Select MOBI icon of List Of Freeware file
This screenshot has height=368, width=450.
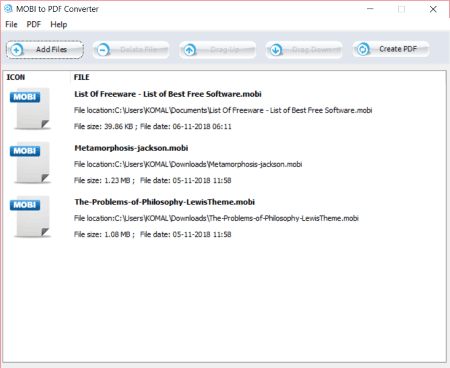(30, 109)
